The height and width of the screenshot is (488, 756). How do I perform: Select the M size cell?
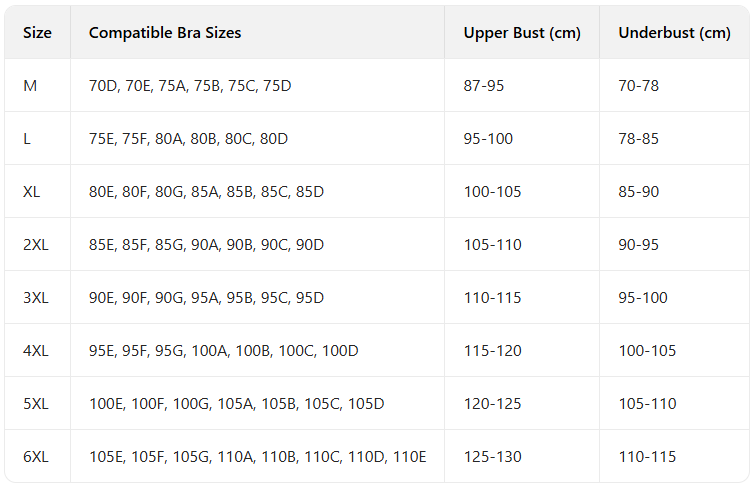(30, 86)
